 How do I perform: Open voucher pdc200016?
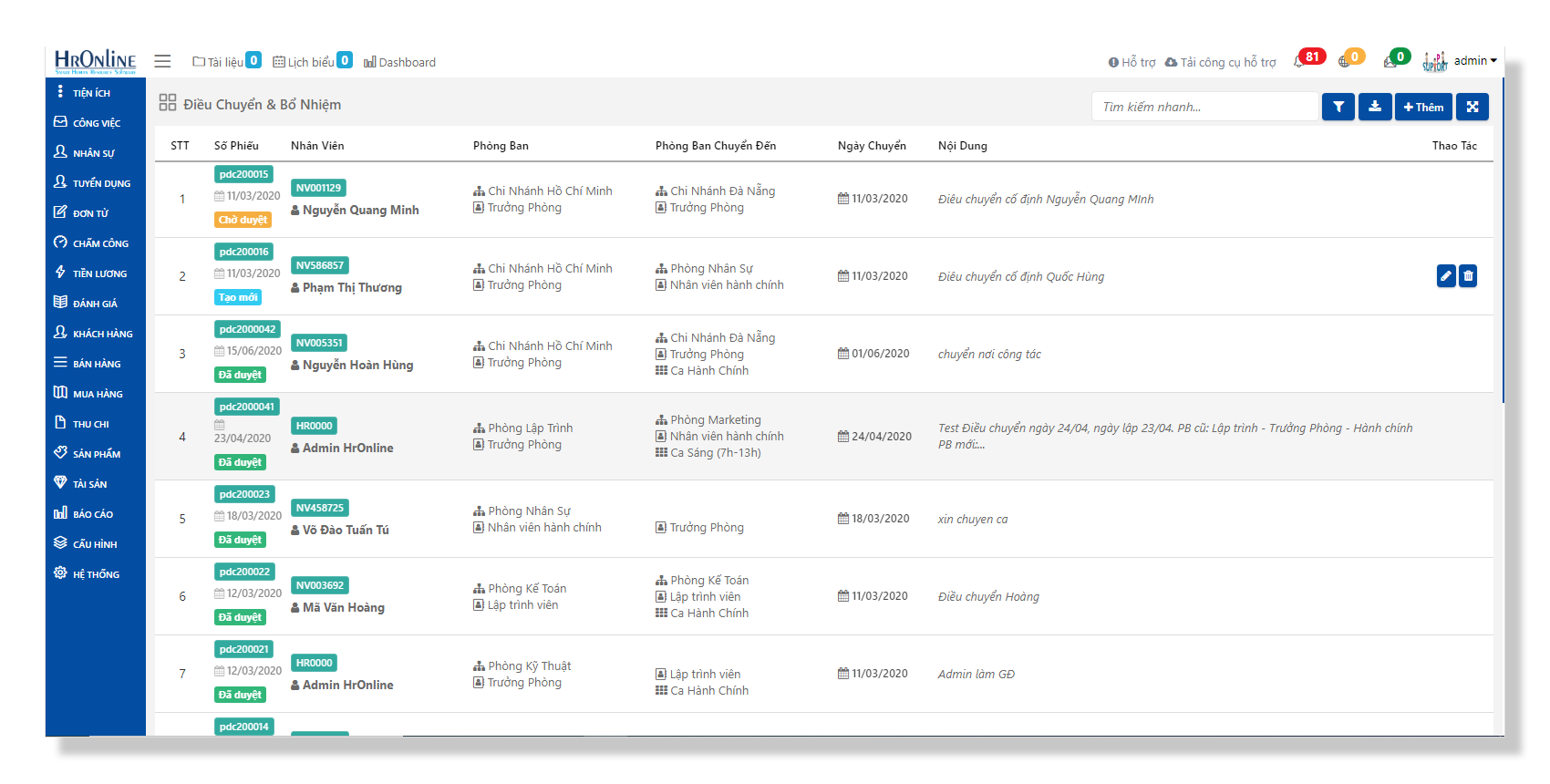coord(243,252)
